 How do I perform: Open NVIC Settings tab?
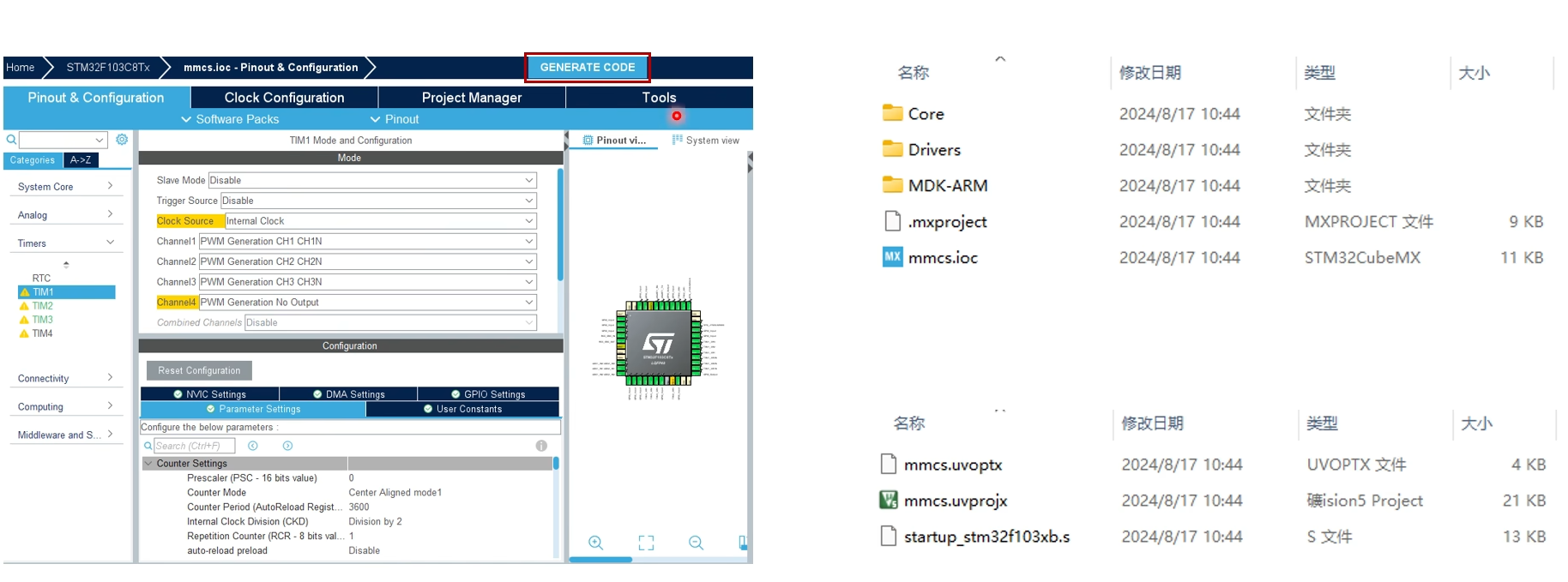209,394
